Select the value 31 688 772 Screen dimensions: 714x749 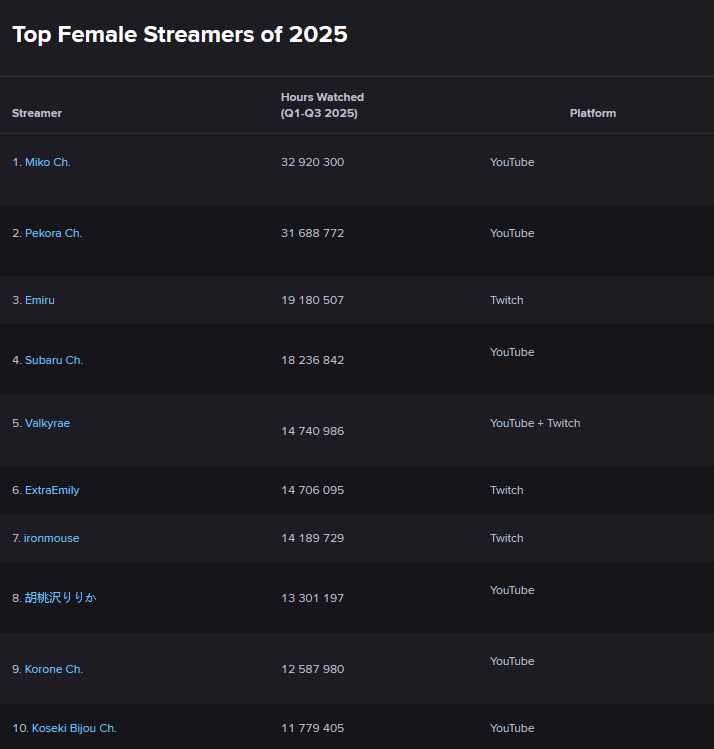click(312, 233)
